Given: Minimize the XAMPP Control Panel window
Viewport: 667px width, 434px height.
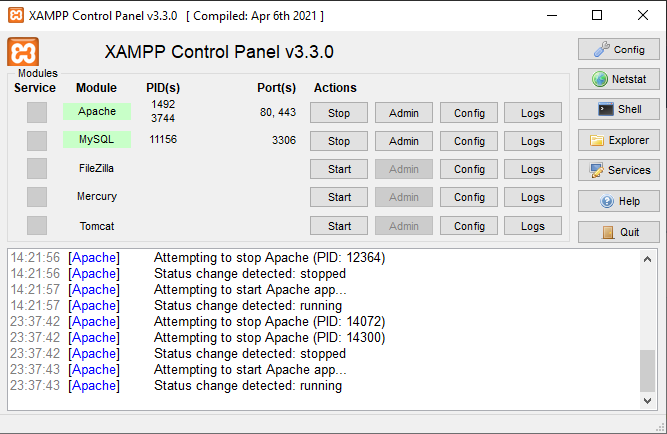Looking at the screenshot, I should point(552,15).
